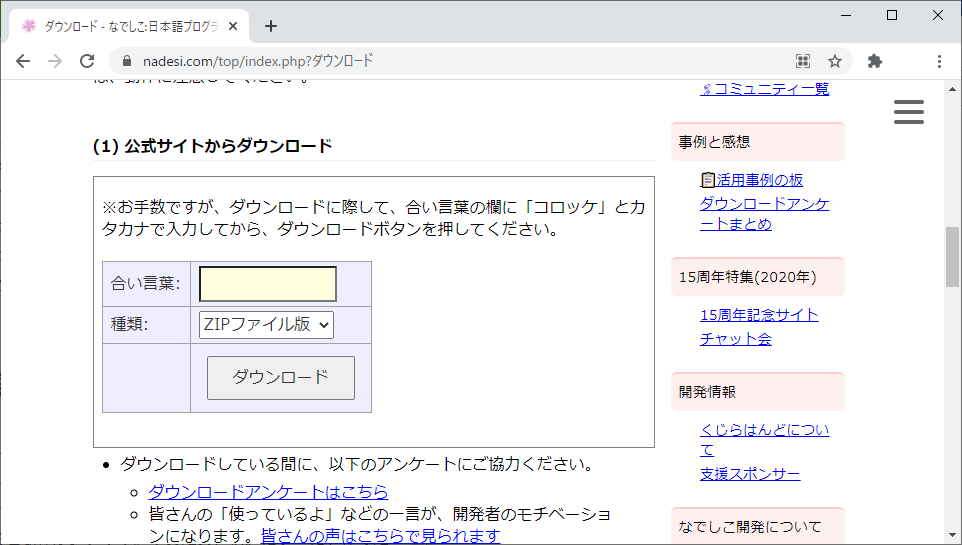The image size is (962, 545).
Task: Click scrollbar up arrow
Action: 952,89
